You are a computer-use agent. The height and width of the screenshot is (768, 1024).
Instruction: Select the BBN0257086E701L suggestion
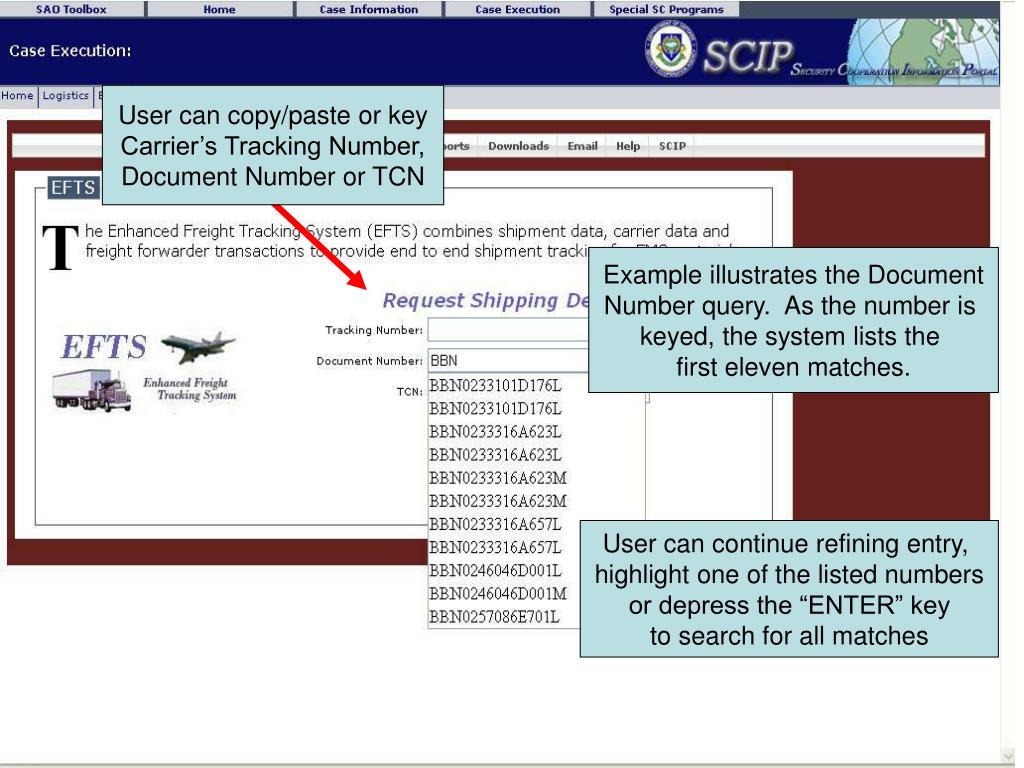click(x=494, y=617)
